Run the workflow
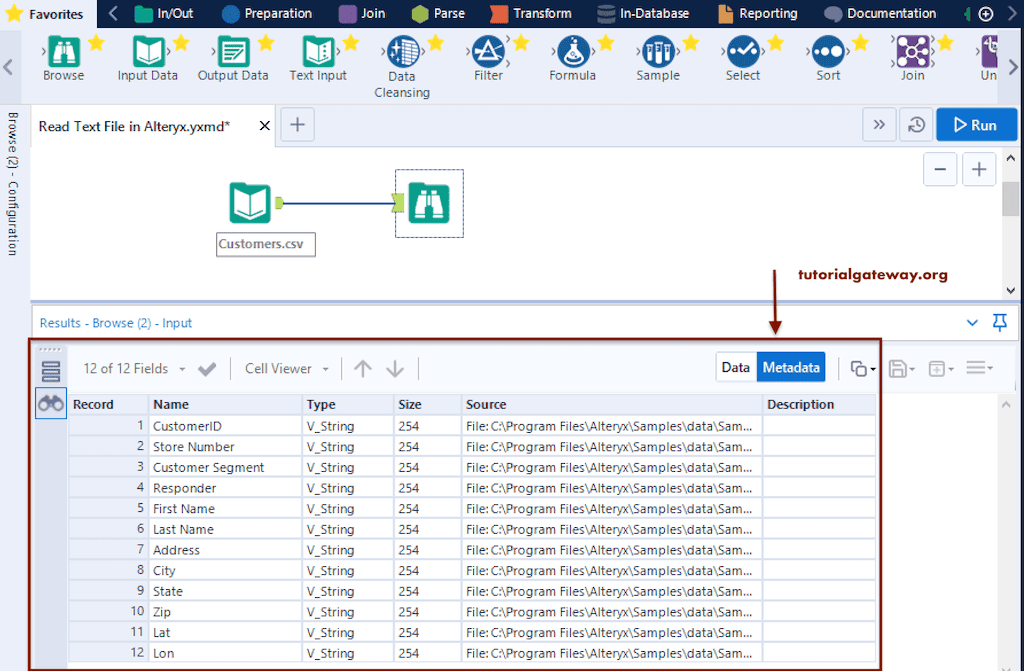 [x=976, y=124]
